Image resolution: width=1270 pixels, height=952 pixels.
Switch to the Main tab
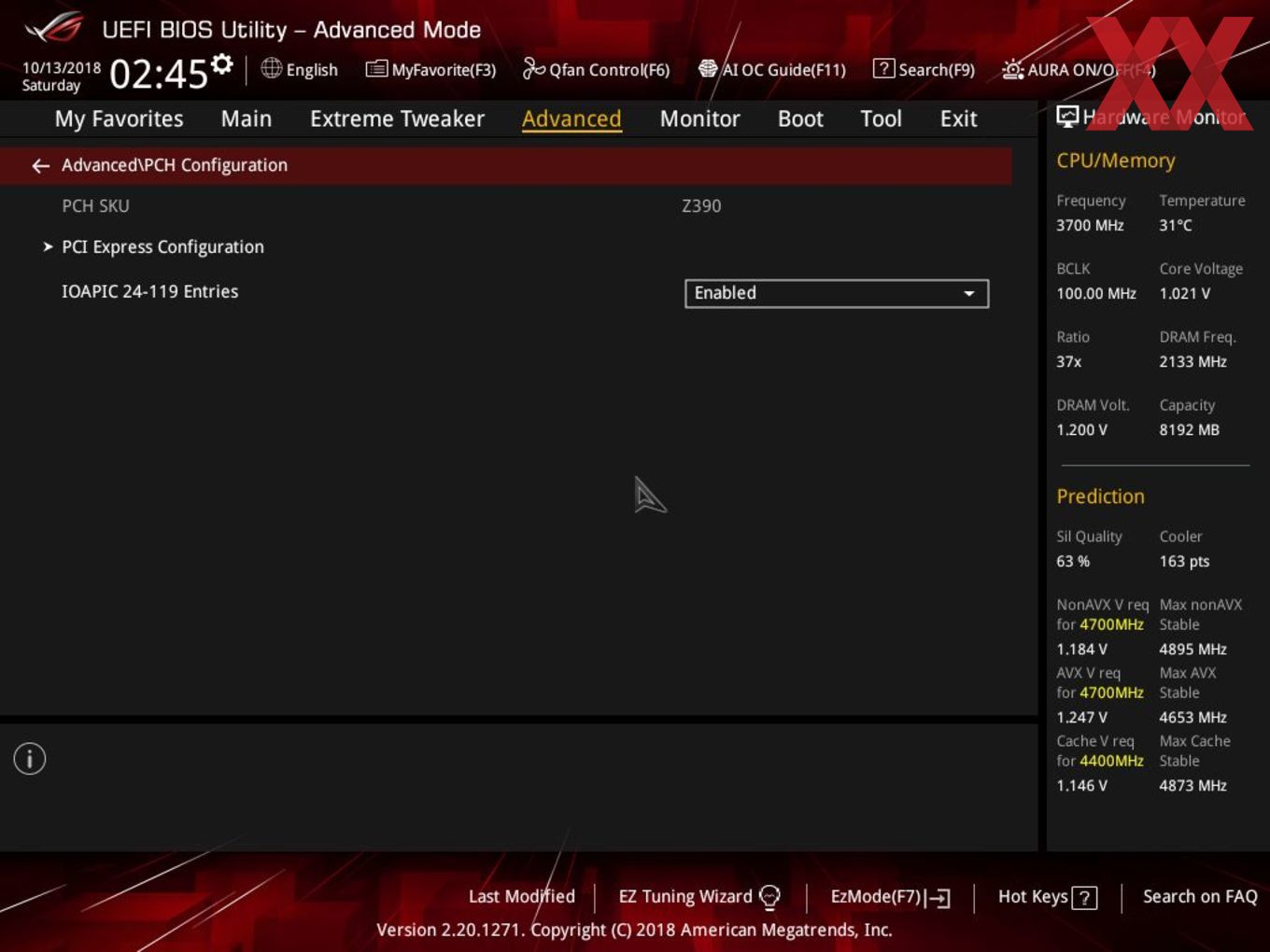(x=247, y=119)
